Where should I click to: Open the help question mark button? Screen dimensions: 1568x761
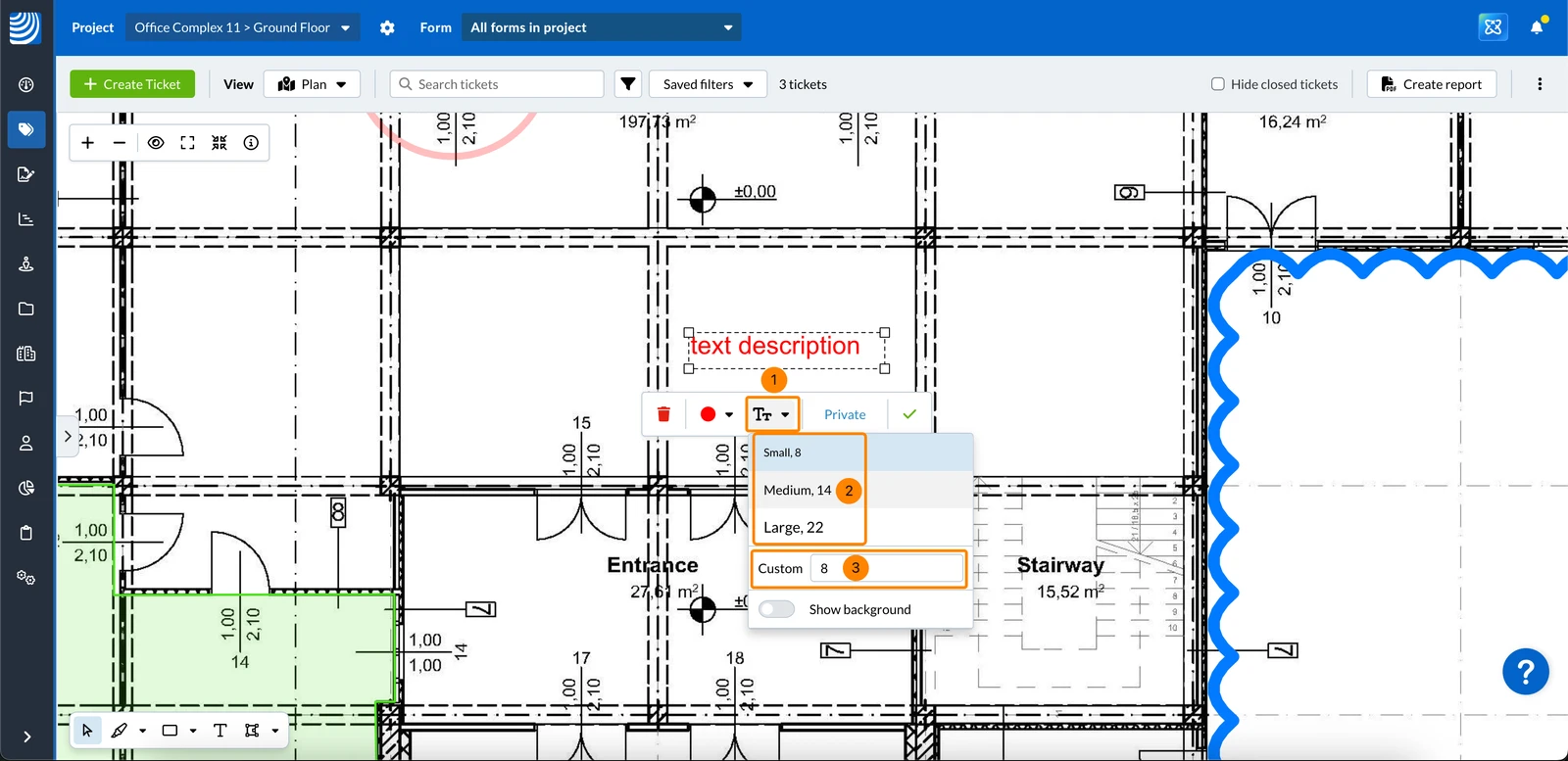(x=1526, y=672)
